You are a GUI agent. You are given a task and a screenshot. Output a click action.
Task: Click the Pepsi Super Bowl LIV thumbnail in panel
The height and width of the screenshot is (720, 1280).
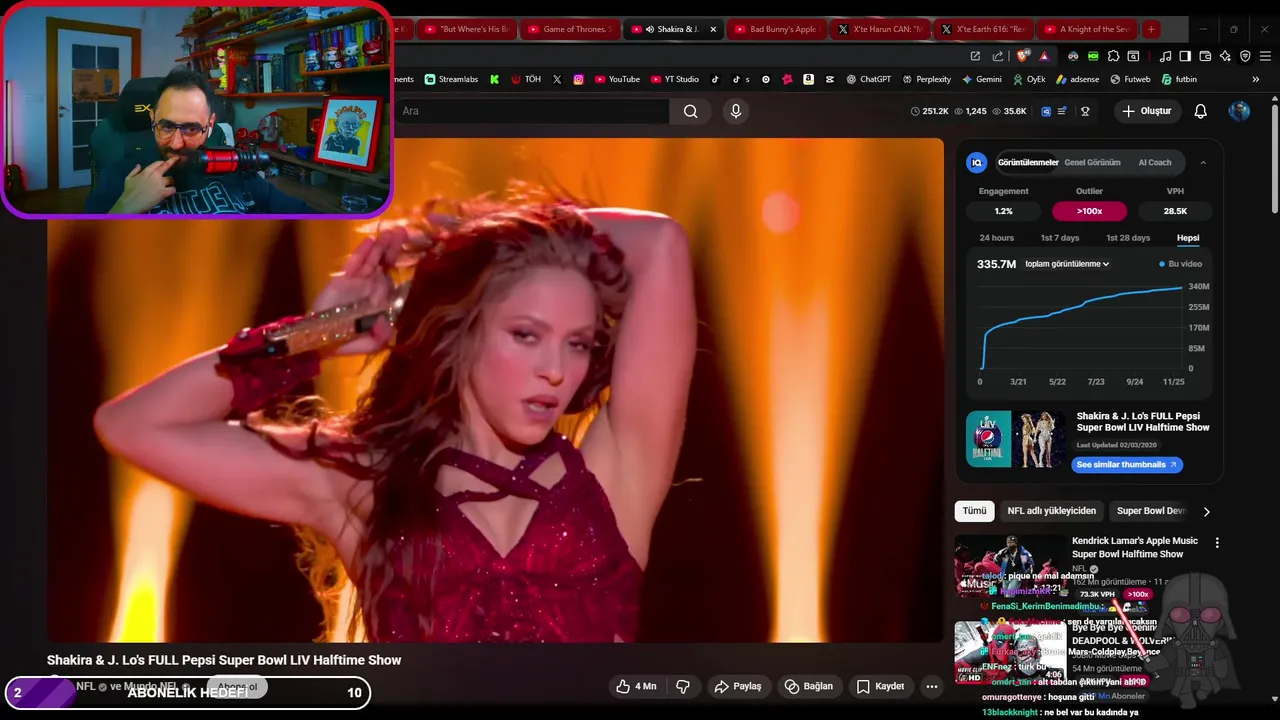[1017, 439]
